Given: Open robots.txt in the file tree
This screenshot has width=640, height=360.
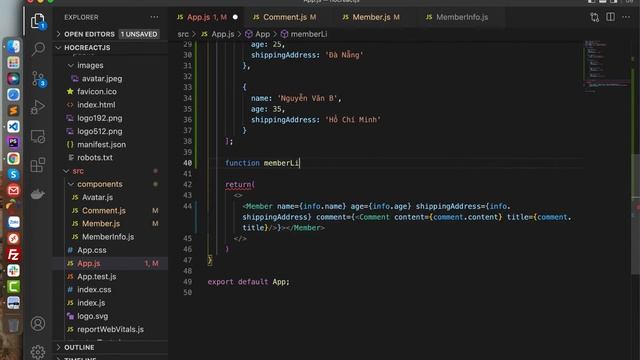Looking at the screenshot, I should click(95, 158).
